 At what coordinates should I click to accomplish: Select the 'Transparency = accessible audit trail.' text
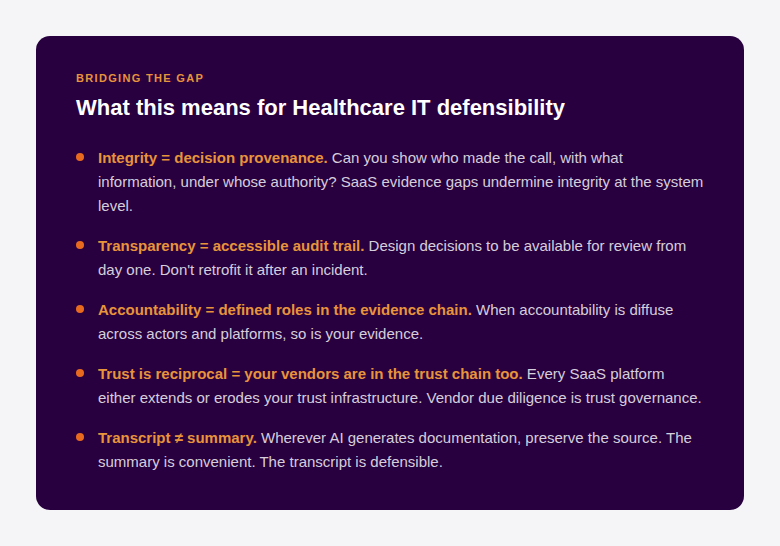[x=231, y=246]
